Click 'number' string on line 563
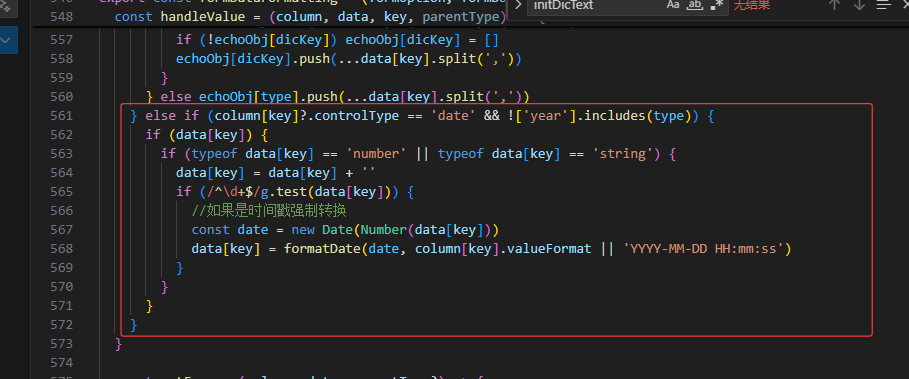Image resolution: width=909 pixels, height=379 pixels. click(x=376, y=154)
